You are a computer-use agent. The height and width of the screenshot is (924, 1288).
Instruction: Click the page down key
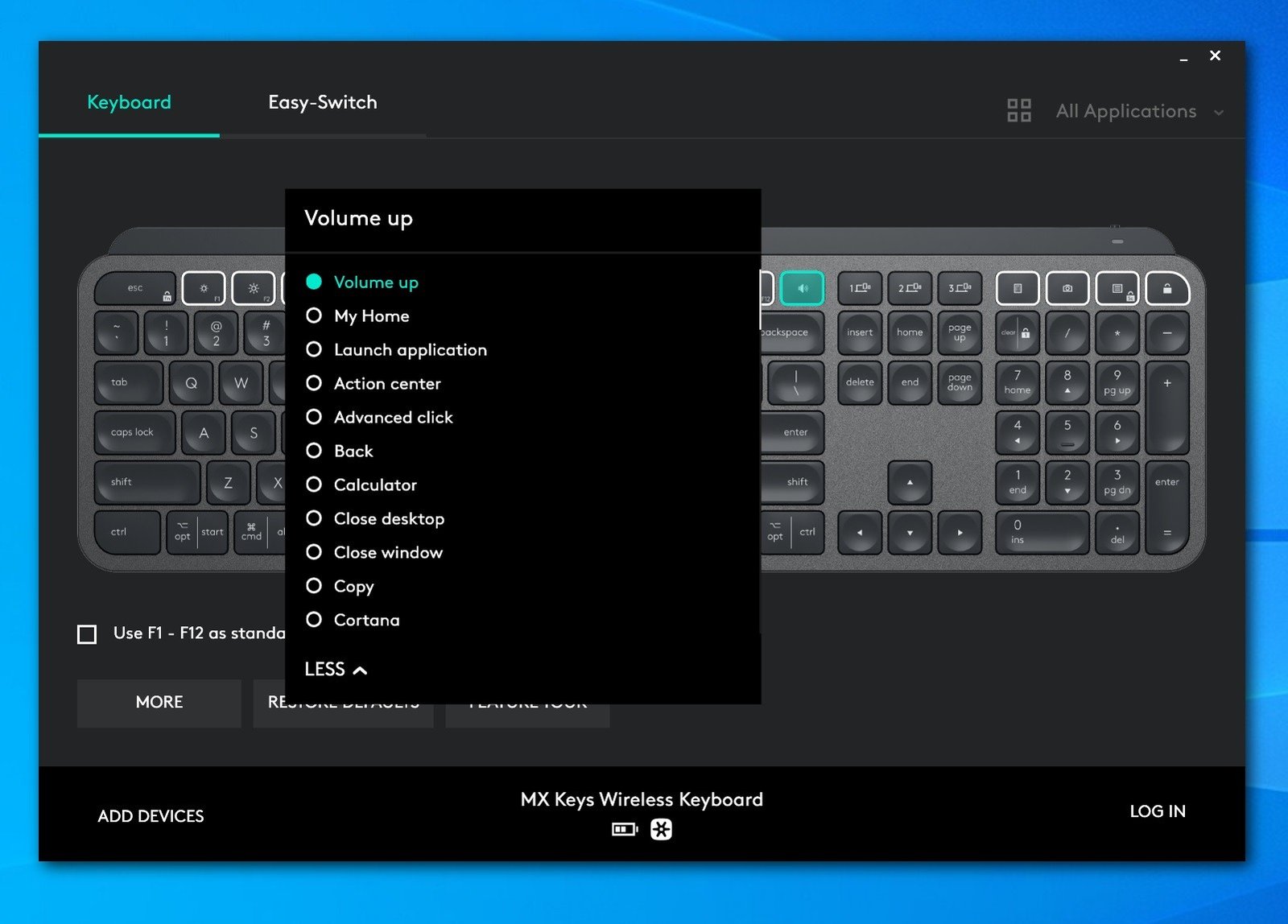[x=960, y=382]
